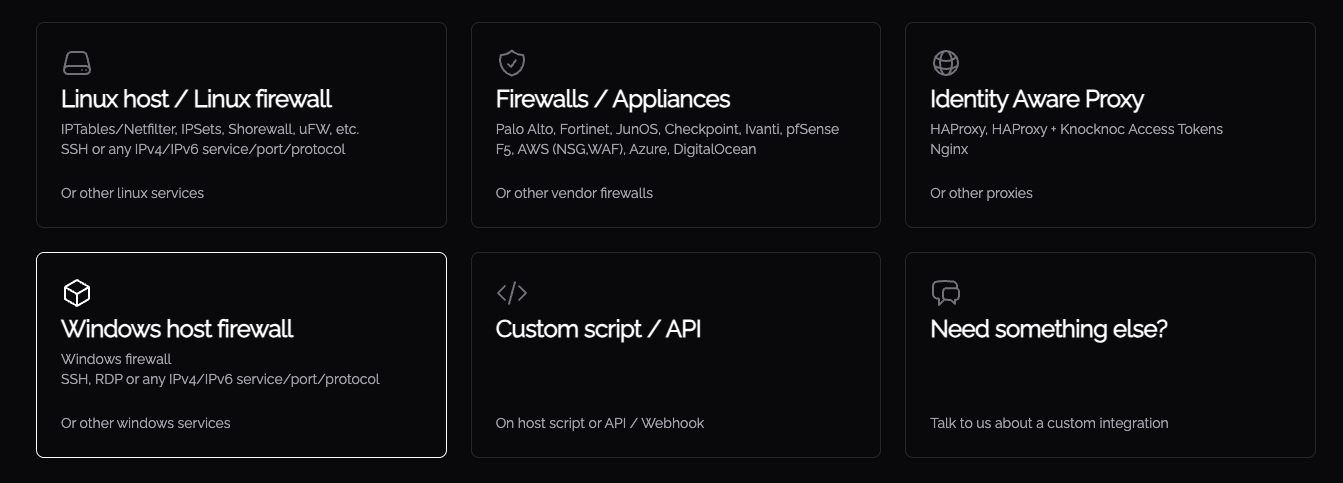Click "On host script or API / Webhook" text
This screenshot has width=1343, height=483.
coord(600,423)
